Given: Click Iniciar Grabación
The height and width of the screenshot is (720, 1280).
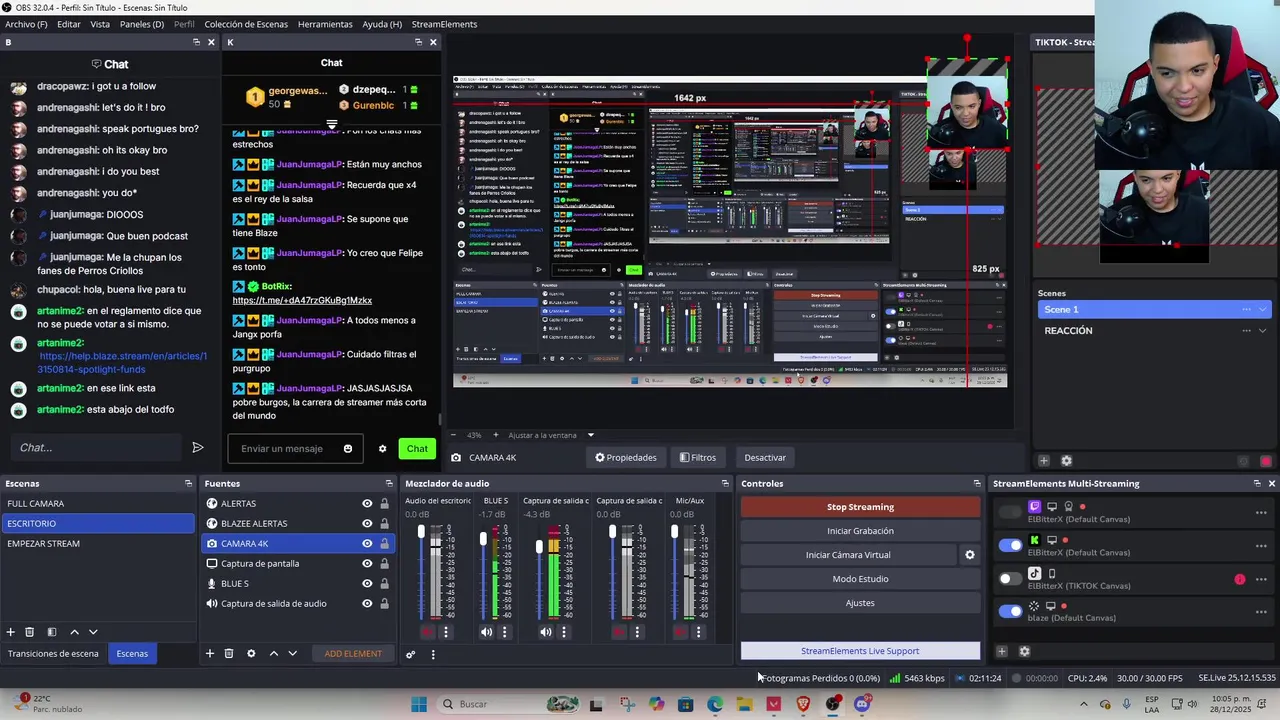Looking at the screenshot, I should tap(860, 531).
